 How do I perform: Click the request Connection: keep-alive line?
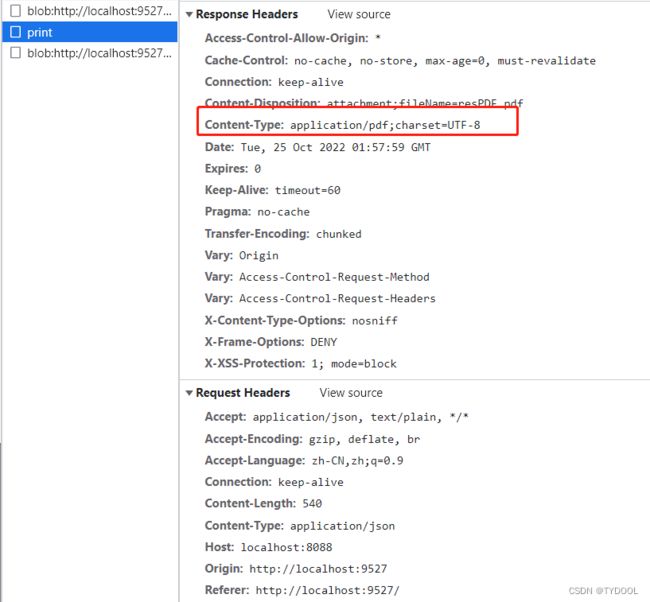pos(274,482)
